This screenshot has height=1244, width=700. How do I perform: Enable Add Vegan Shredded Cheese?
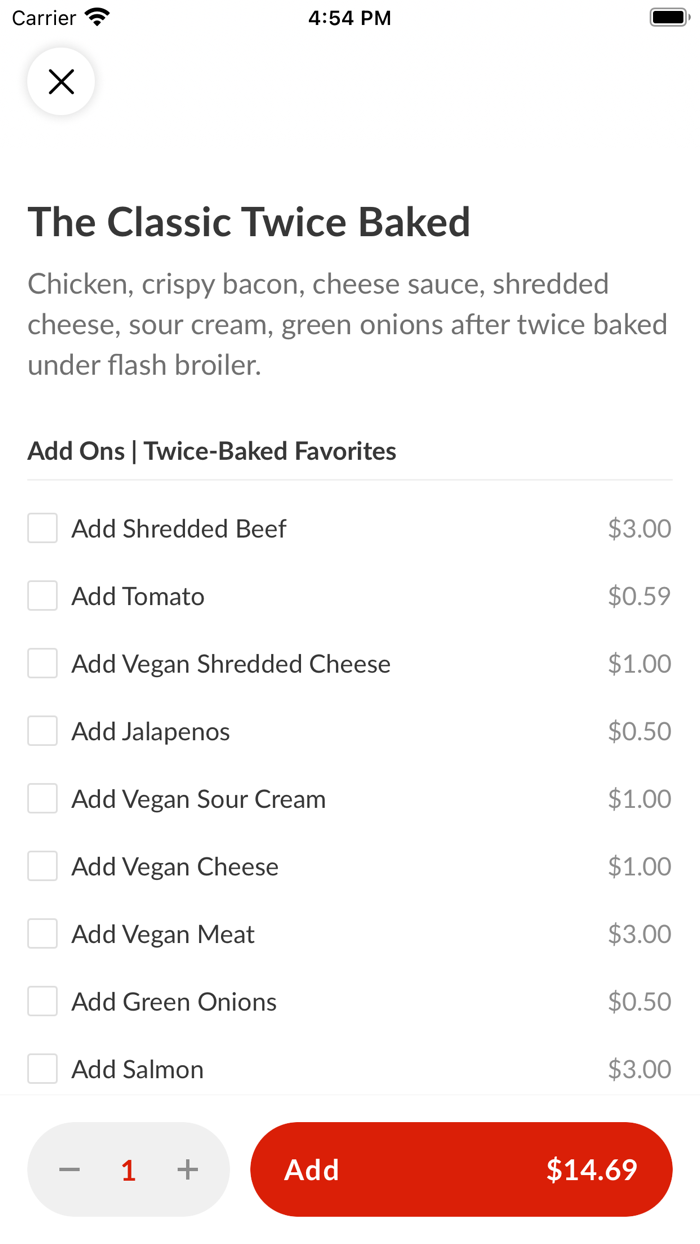click(x=42, y=662)
